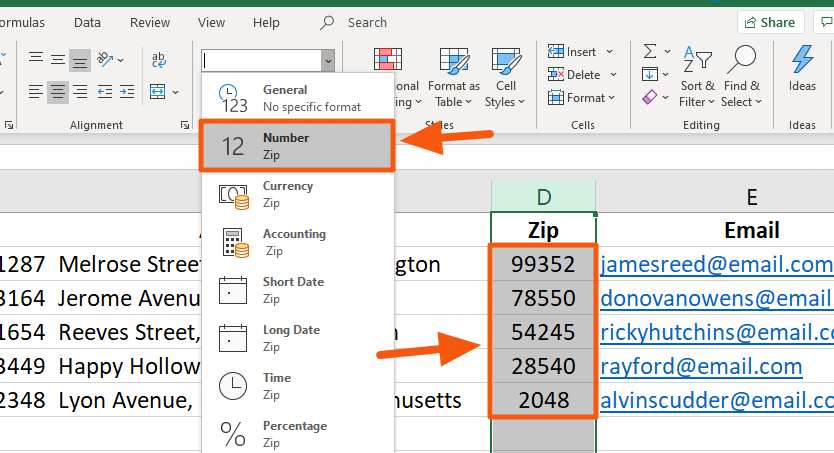Open the Help ribbon tab
Viewport: 834px width, 453px height.
point(266,22)
